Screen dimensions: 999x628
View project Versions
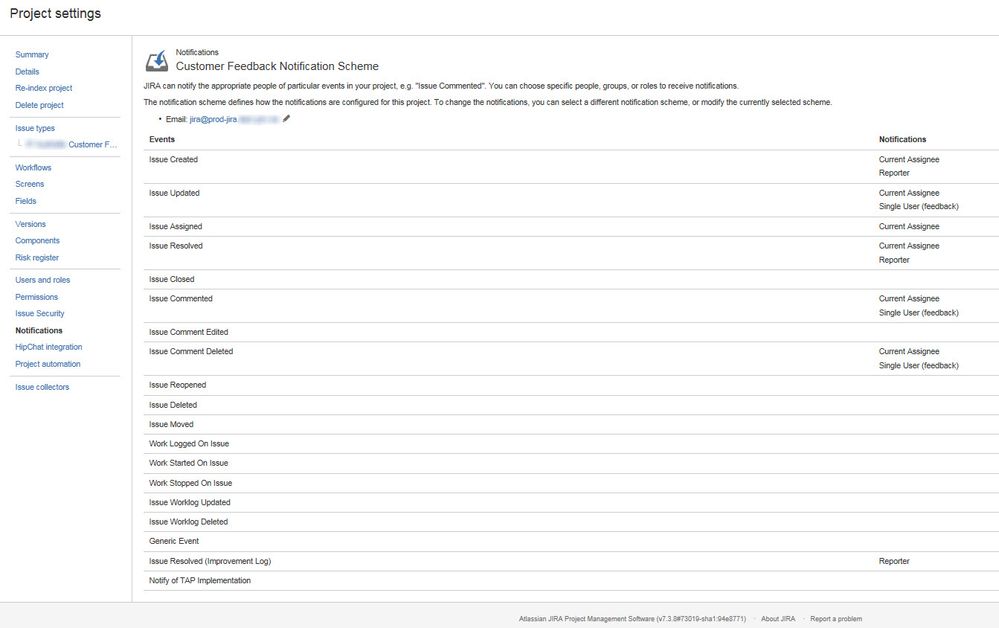click(31, 224)
